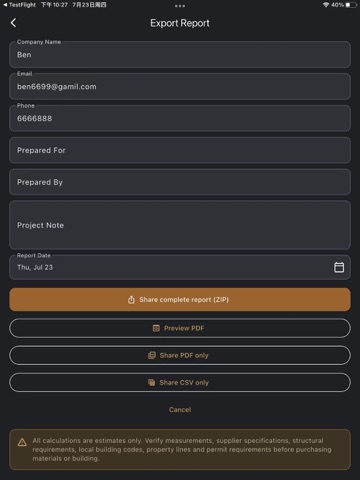The height and width of the screenshot is (480, 360).
Task: Return to TestFlight via status bar
Action: [19, 5]
